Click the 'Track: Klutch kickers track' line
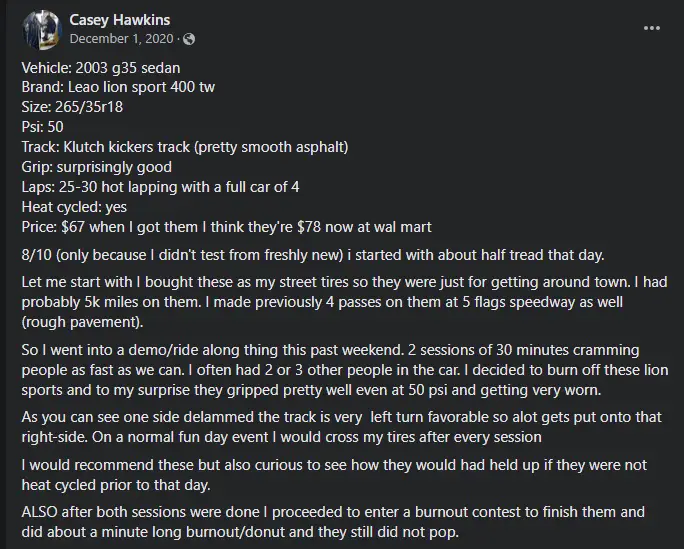 [185, 147]
